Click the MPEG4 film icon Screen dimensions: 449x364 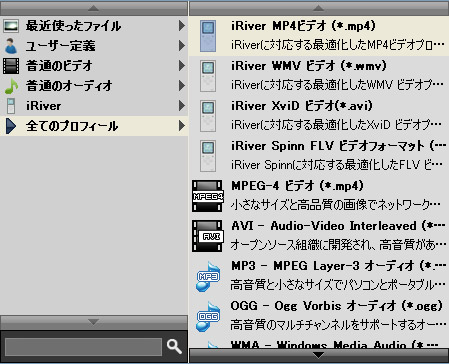(x=207, y=196)
